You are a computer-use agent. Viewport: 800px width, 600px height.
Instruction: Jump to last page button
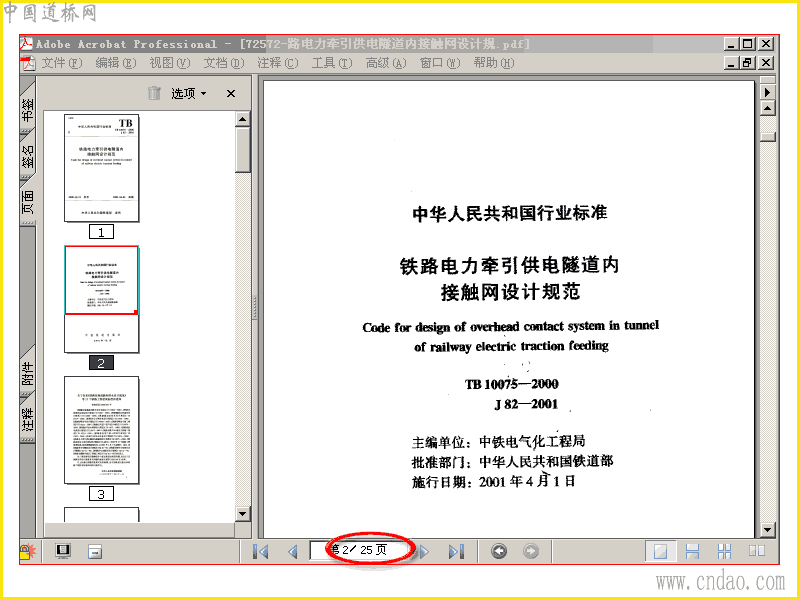[456, 552]
